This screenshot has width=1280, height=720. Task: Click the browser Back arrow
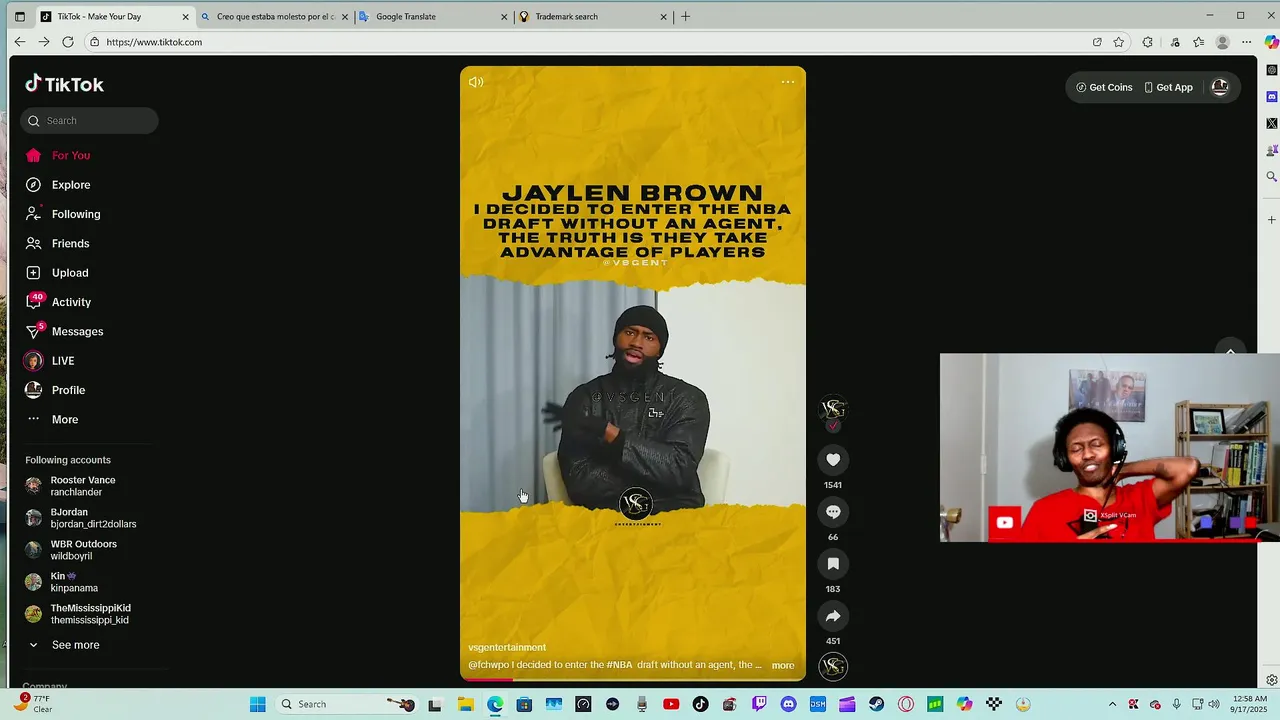tap(19, 42)
